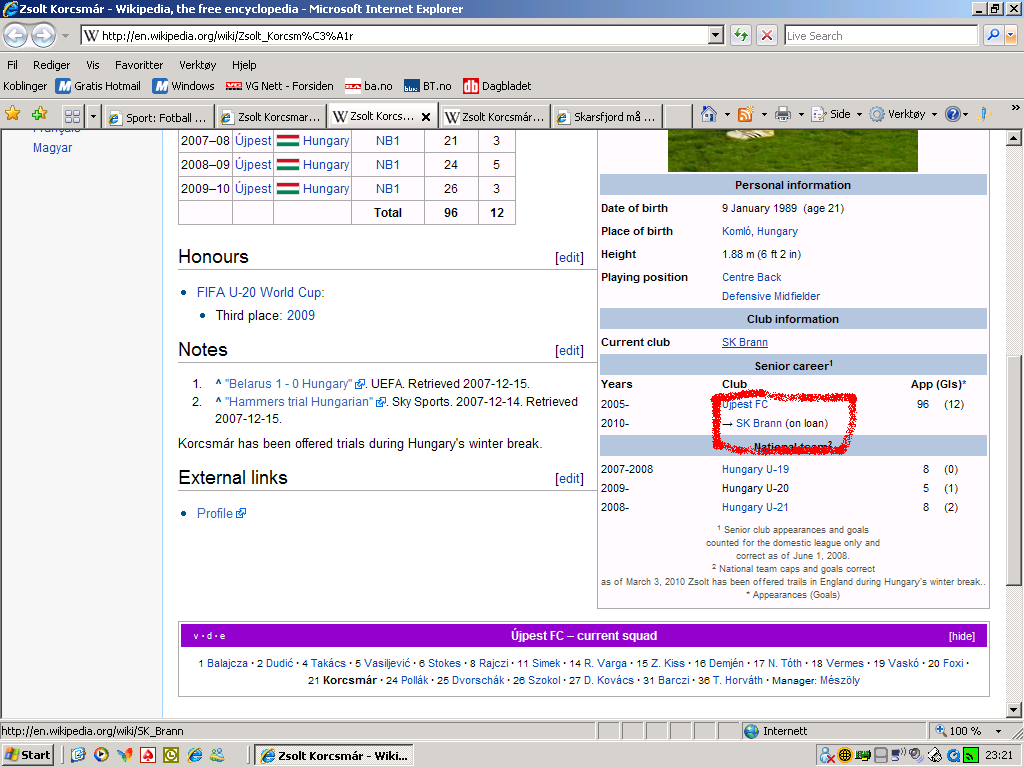Click the system tray clock 23:21
1024x768 pixels.
point(999,755)
